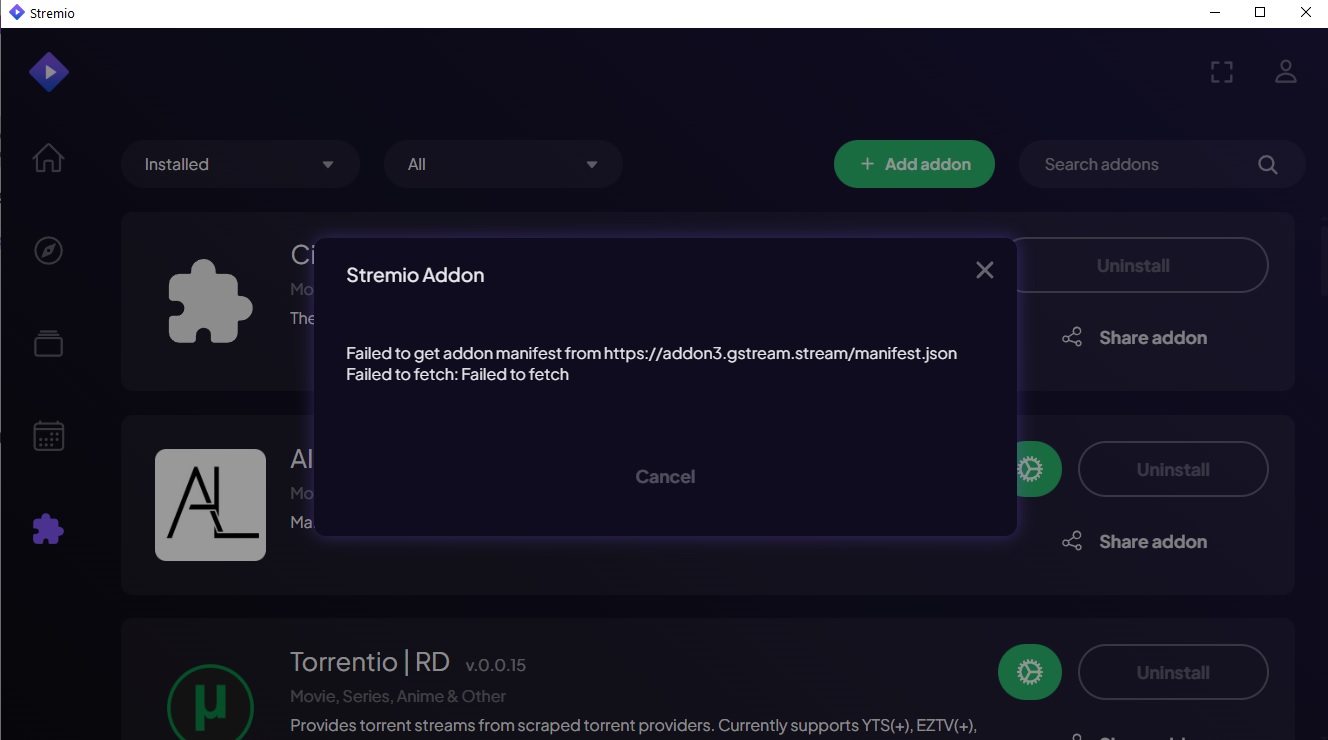This screenshot has width=1328, height=740.
Task: Click the search magnifier icon
Action: 1267,165
